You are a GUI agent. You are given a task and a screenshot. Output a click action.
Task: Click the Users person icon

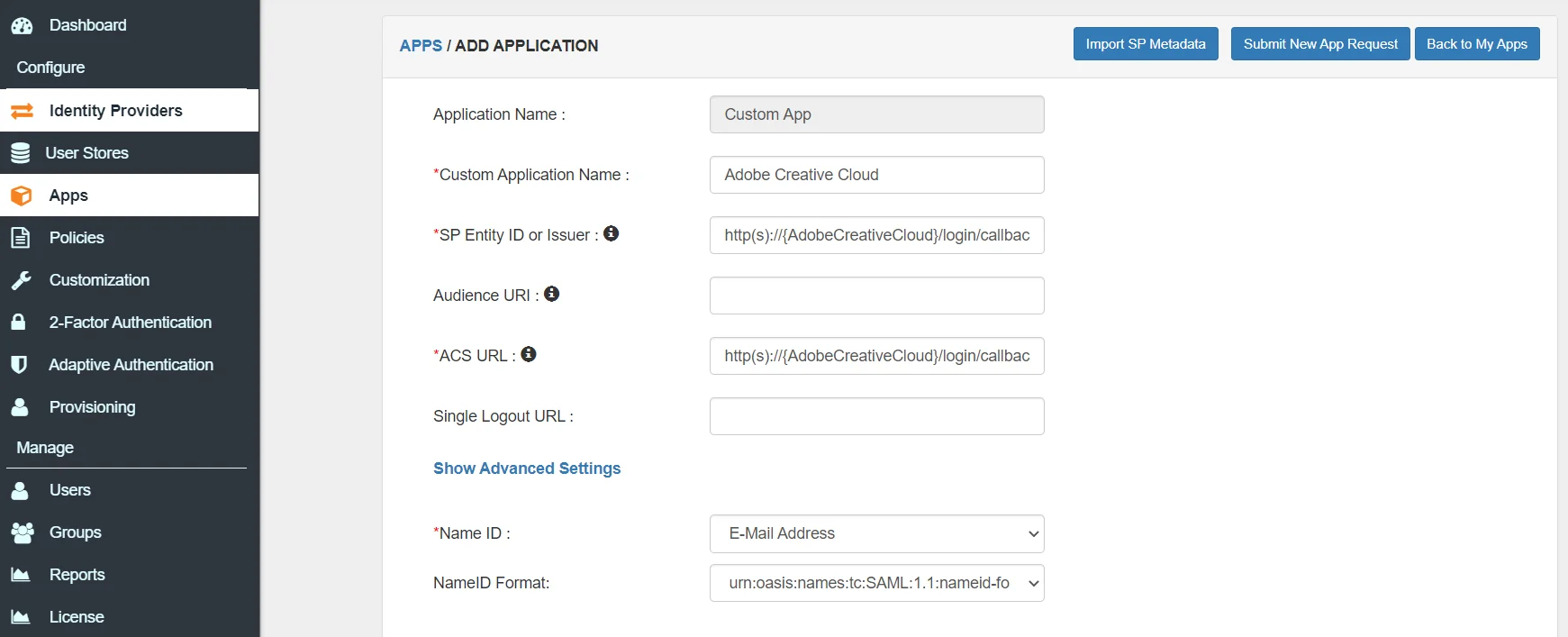tap(20, 490)
